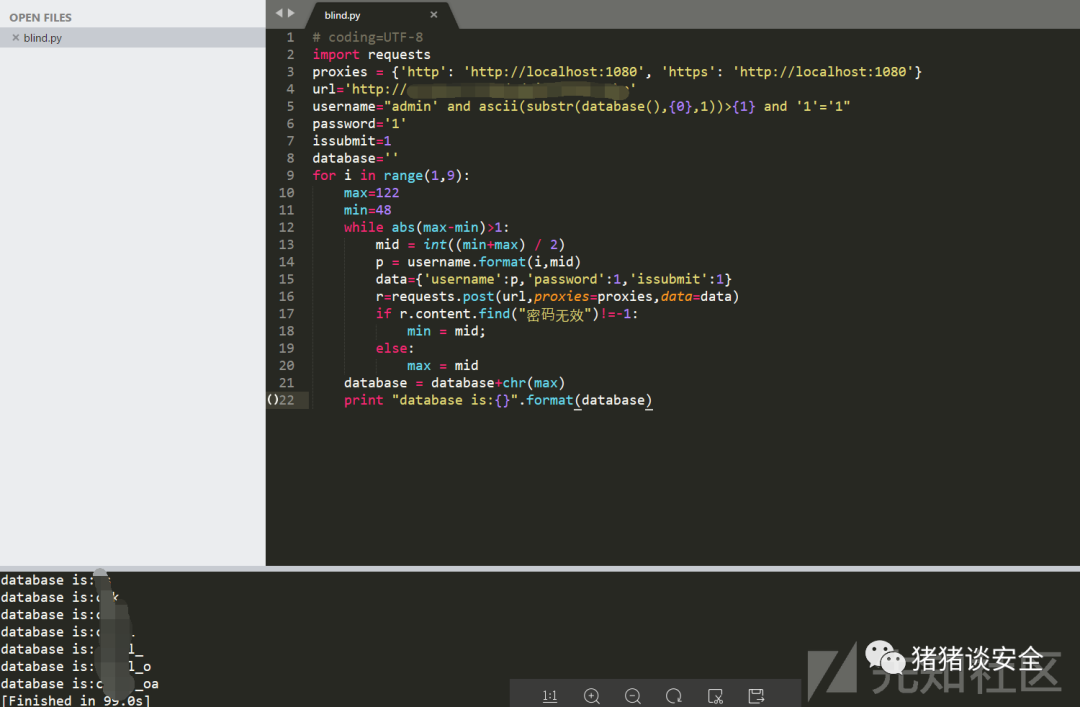Click the crop scissors icon

[716, 696]
